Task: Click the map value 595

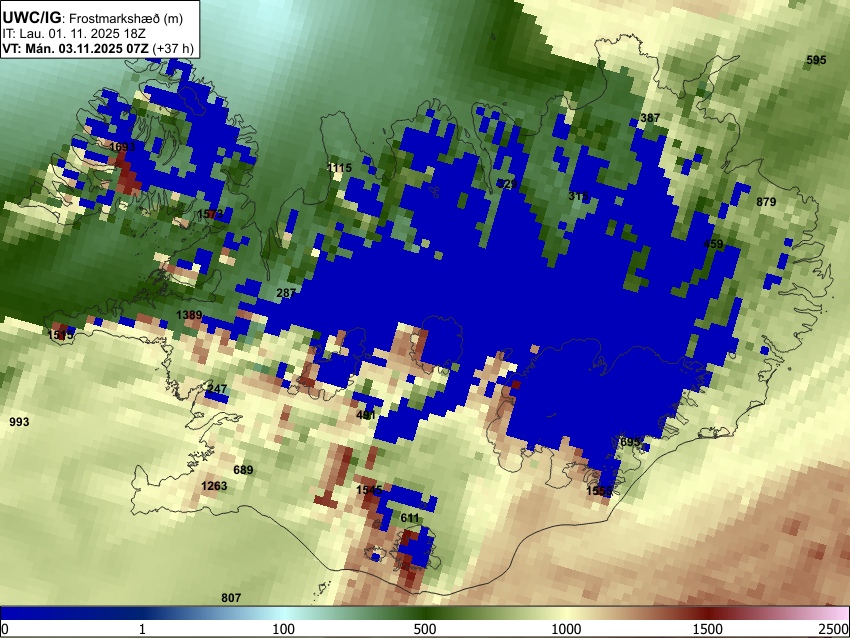Action: (x=816, y=60)
